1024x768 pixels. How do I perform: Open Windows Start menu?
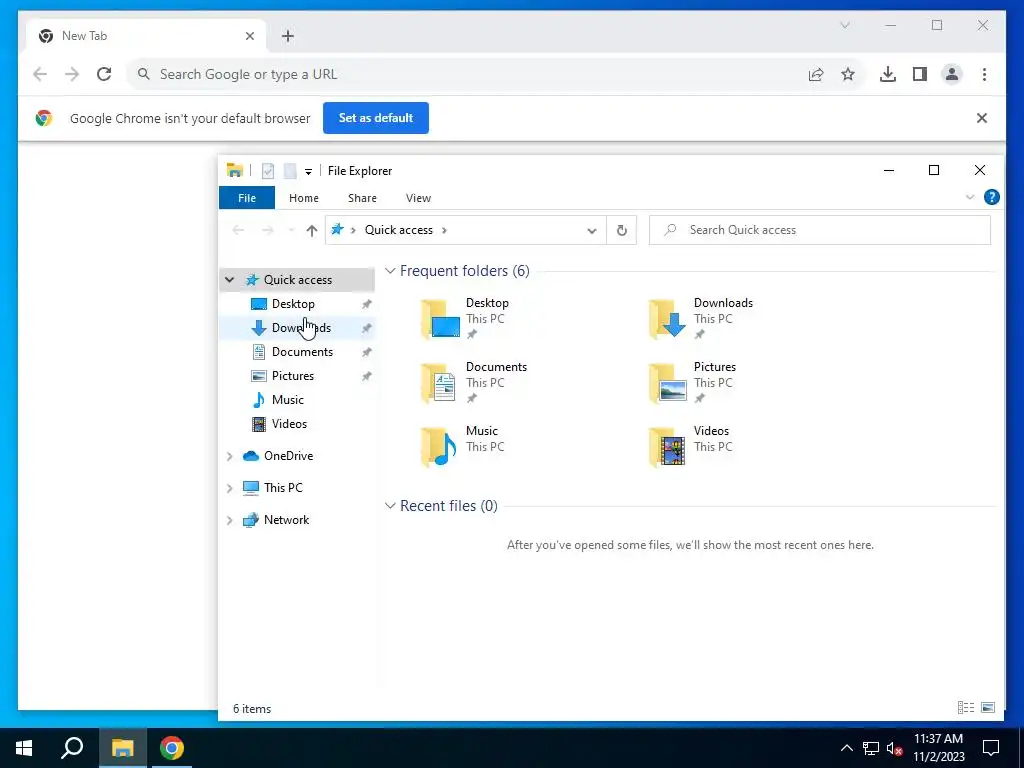click(24, 748)
